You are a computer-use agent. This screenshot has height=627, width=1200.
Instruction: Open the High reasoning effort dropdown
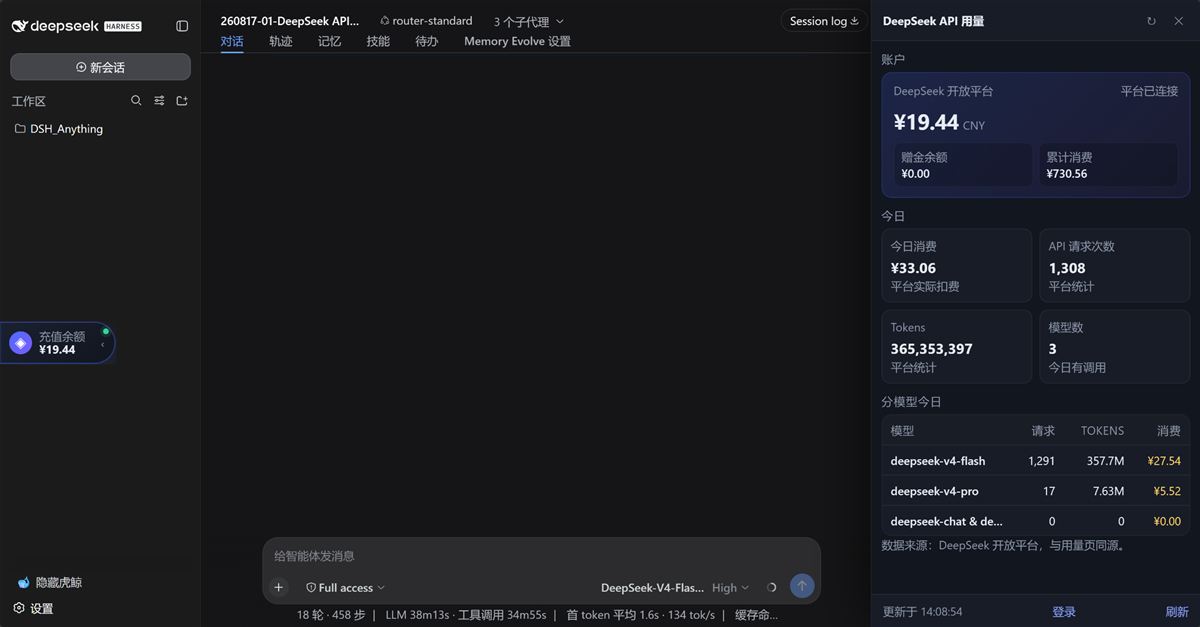(730, 588)
